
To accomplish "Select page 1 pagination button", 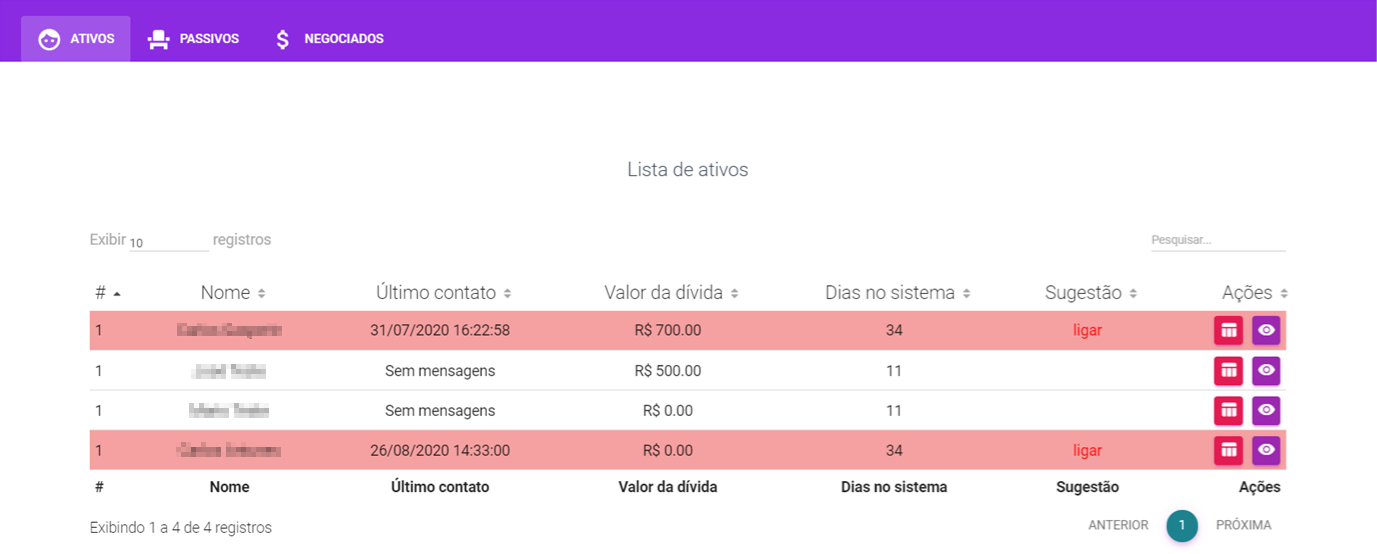I will click(1182, 525).
